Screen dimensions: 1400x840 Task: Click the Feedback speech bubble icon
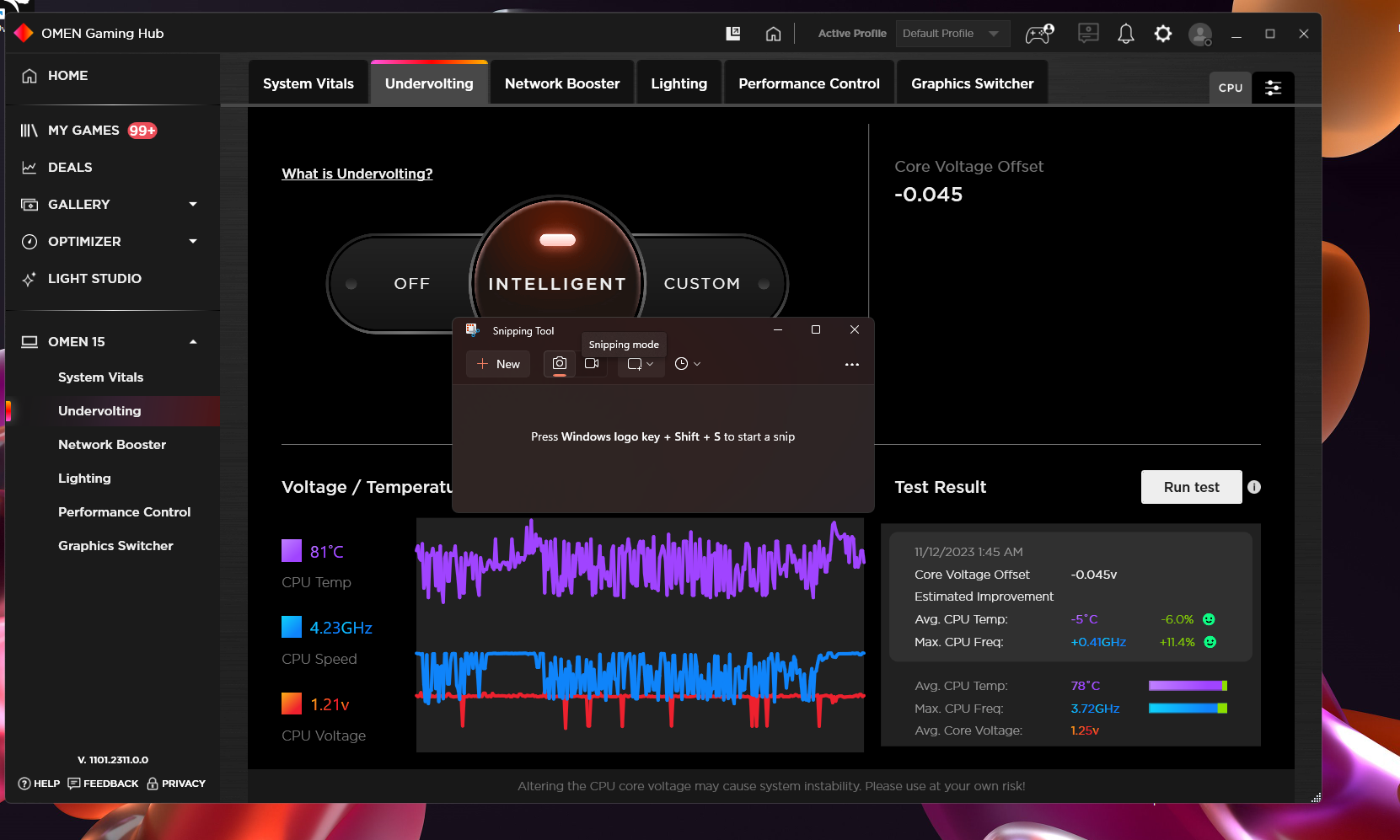(x=74, y=784)
